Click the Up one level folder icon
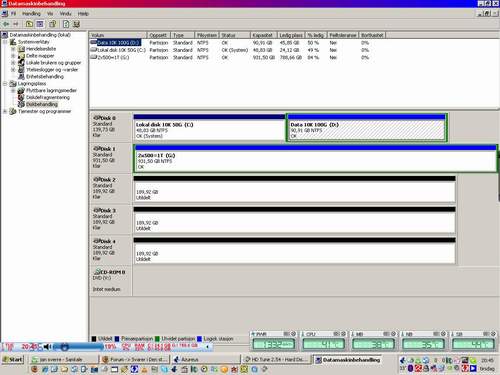The image size is (500, 375). [x=29, y=24]
